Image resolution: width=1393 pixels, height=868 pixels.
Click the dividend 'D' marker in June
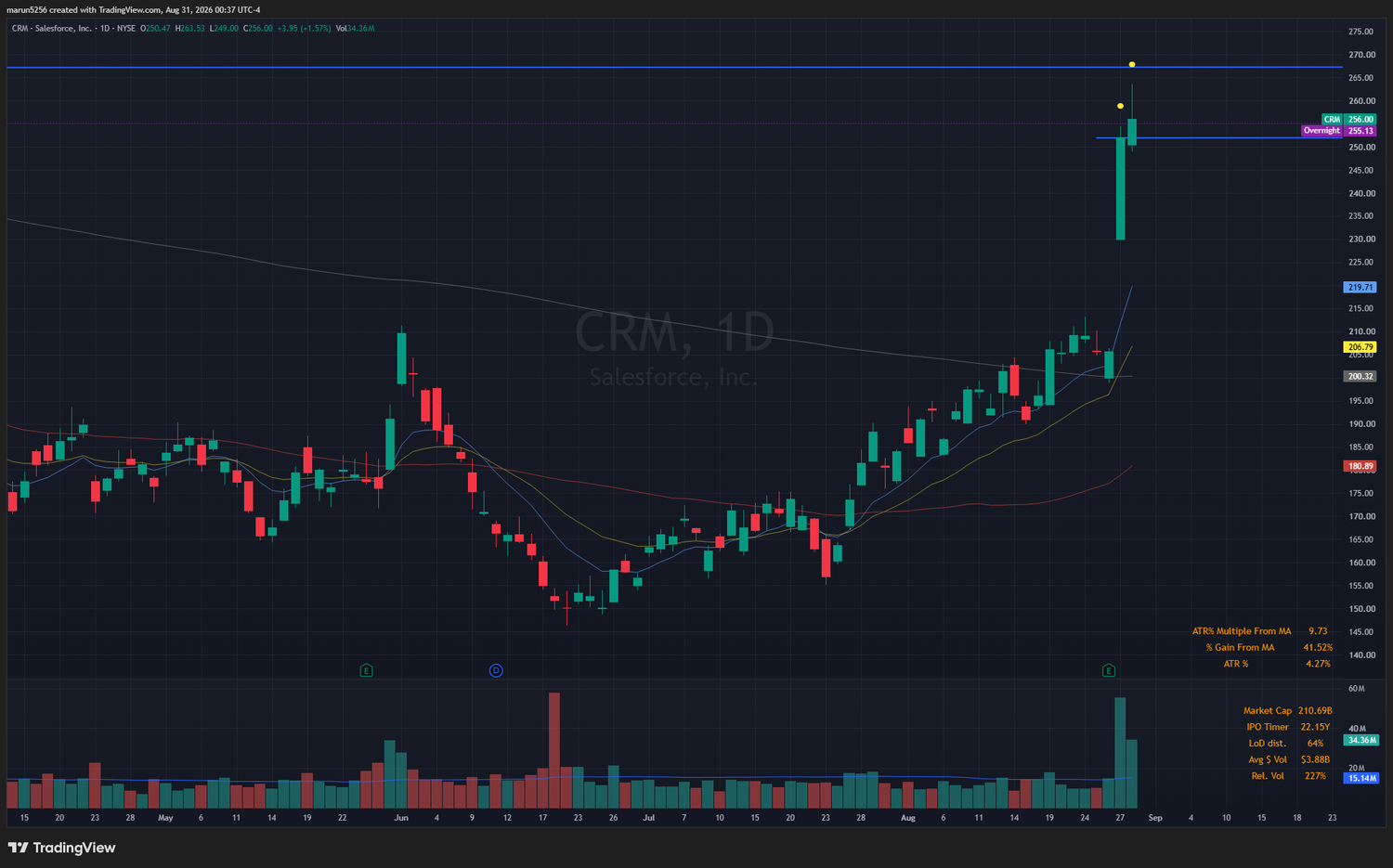tap(496, 670)
